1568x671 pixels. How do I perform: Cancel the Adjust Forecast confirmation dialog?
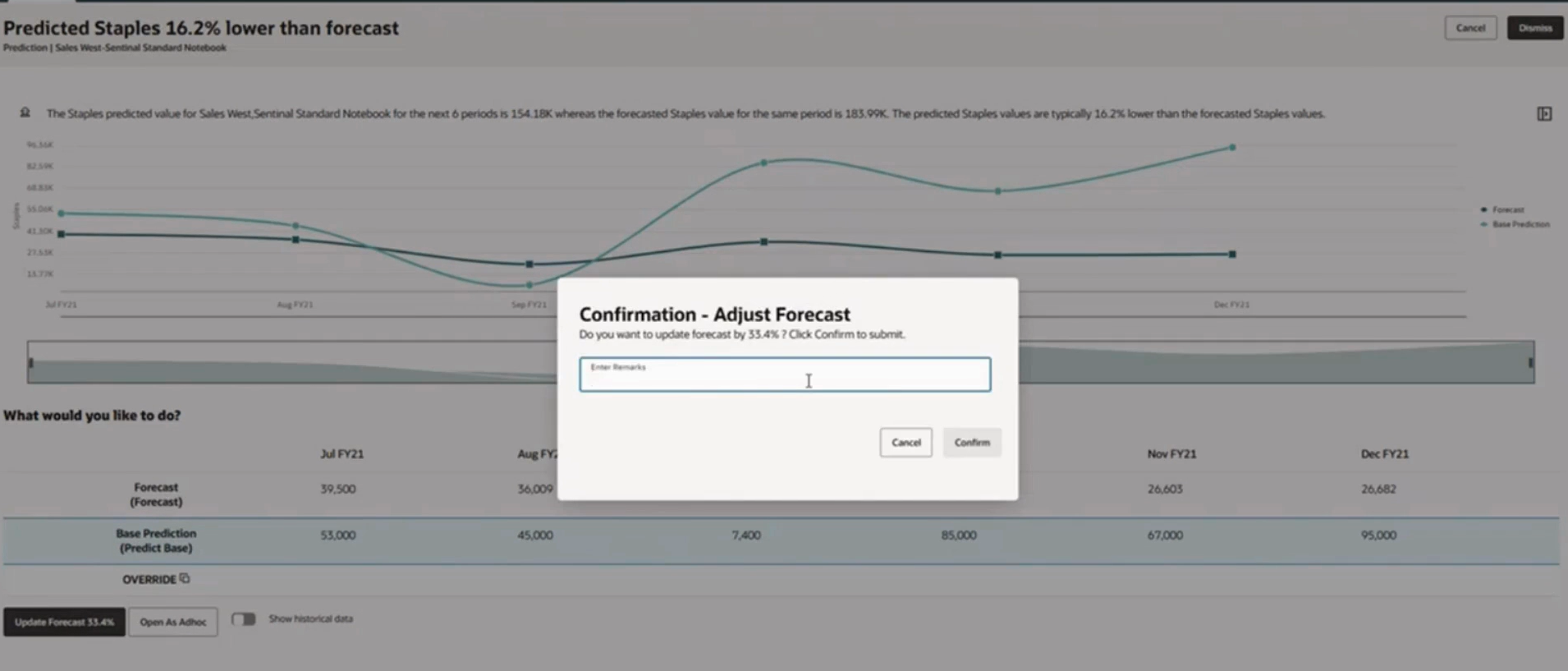[906, 442]
